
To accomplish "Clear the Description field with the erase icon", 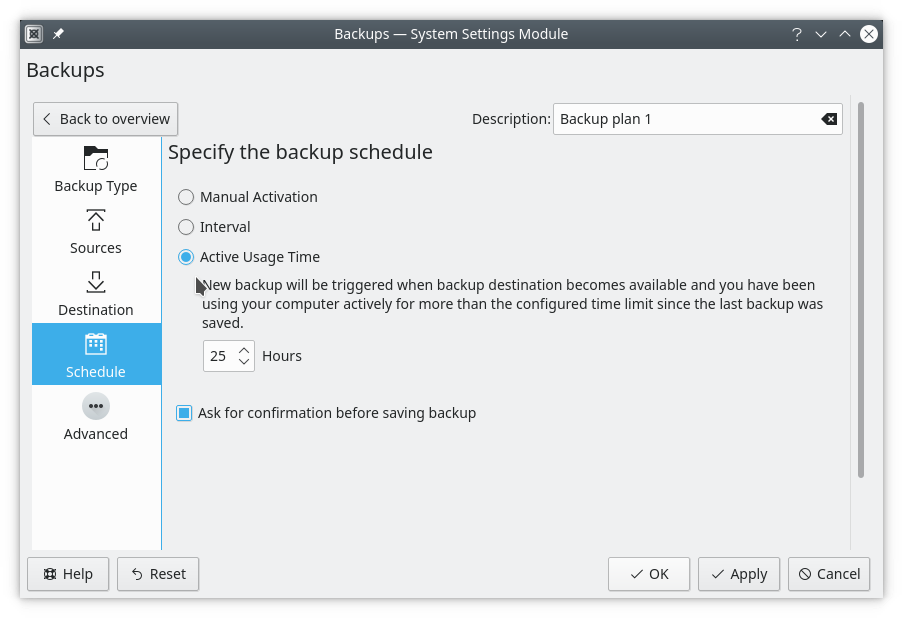I will (x=828, y=118).
